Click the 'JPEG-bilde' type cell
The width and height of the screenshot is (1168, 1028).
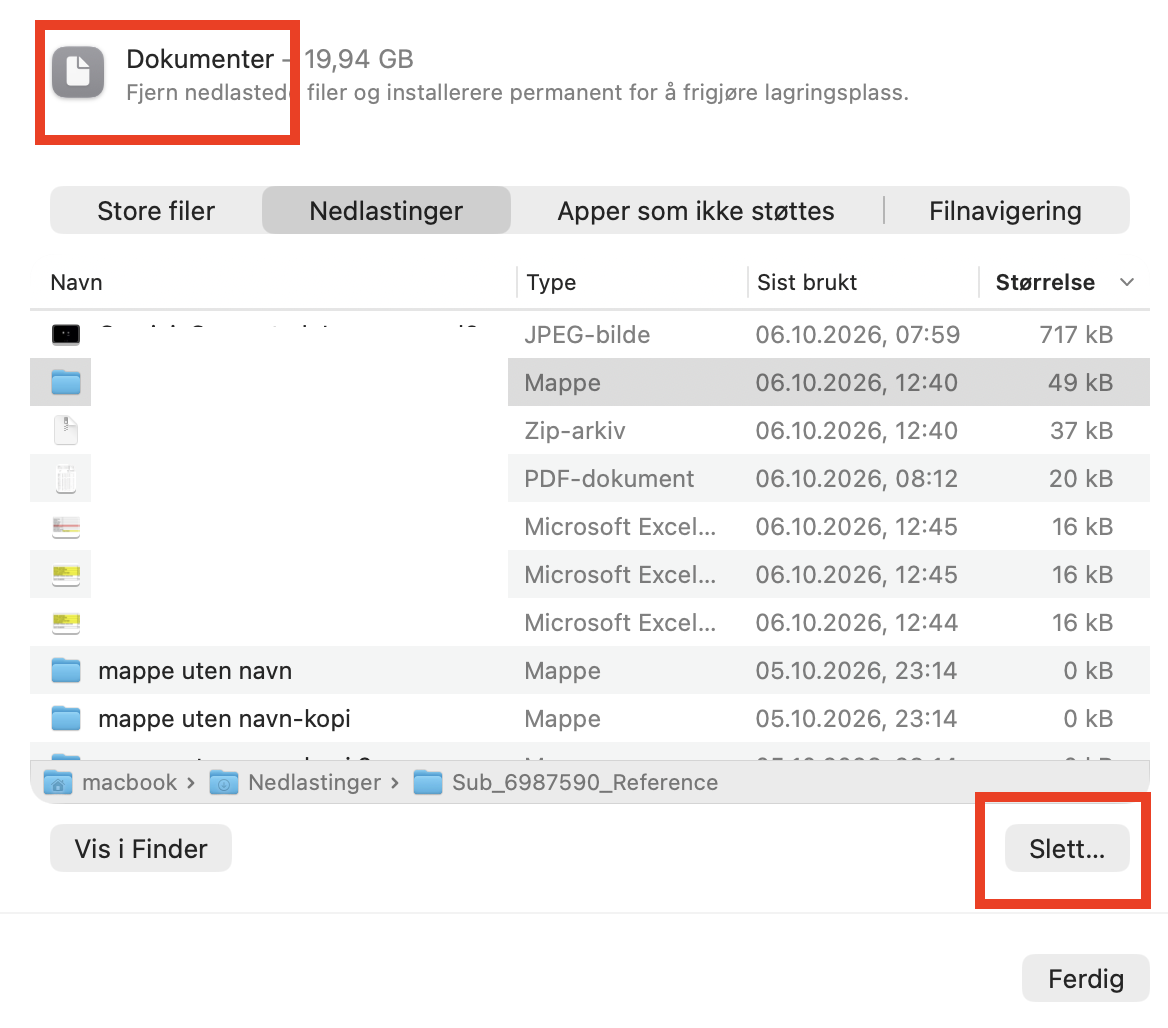[x=587, y=334]
